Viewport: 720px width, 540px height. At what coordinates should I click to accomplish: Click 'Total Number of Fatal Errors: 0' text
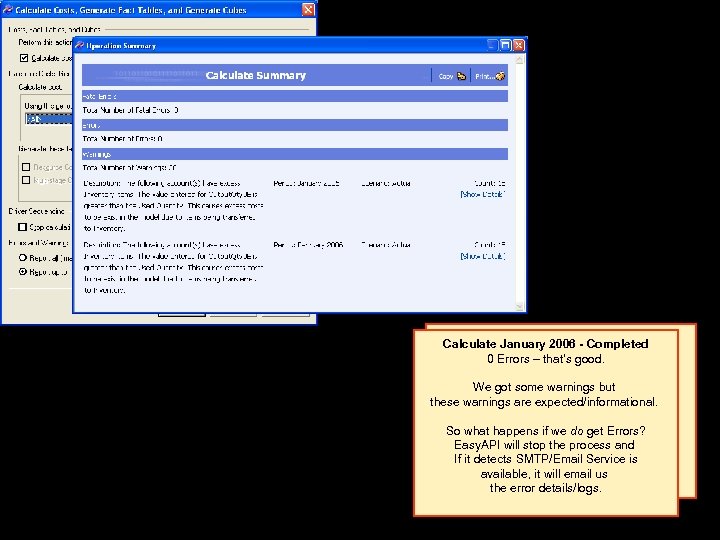pyautogui.click(x=131, y=110)
